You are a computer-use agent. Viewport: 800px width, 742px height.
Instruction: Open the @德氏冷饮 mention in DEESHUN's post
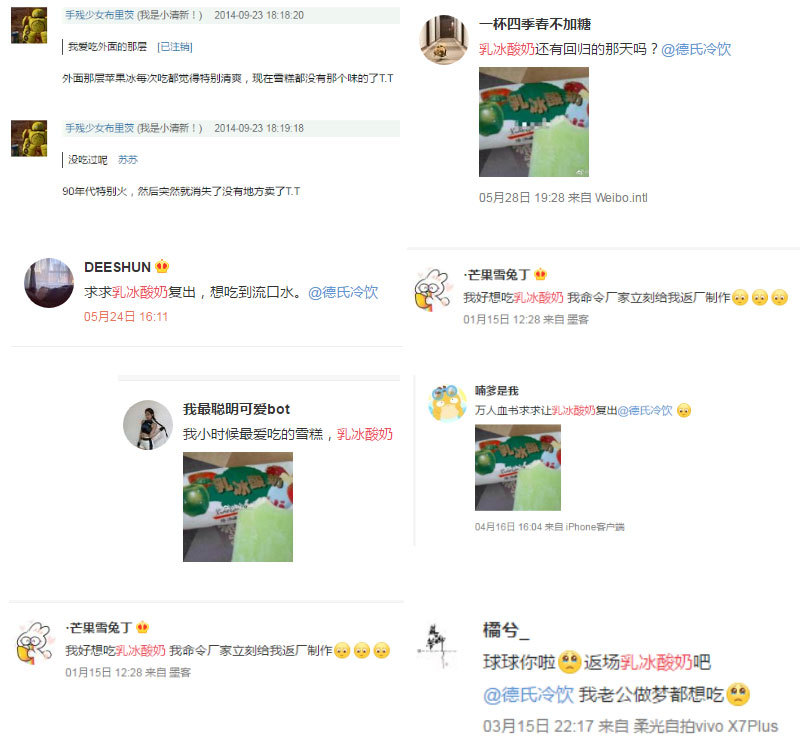[x=343, y=292]
